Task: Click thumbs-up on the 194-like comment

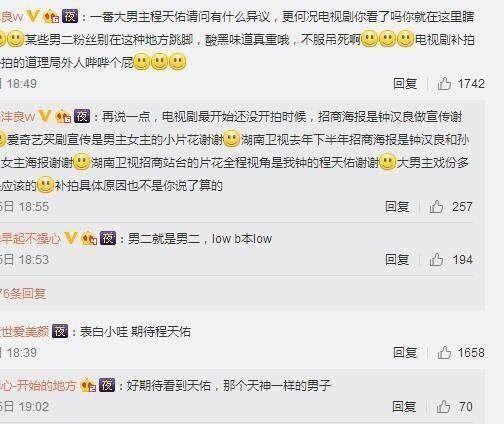Action: click(436, 259)
